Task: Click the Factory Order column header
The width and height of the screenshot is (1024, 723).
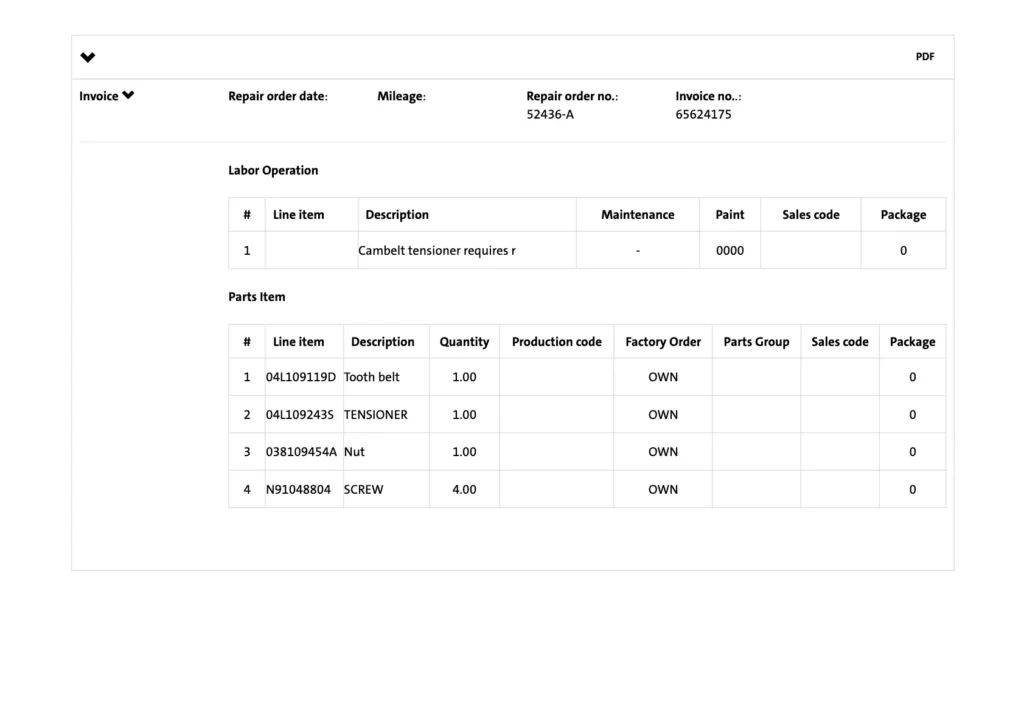Action: (x=663, y=342)
